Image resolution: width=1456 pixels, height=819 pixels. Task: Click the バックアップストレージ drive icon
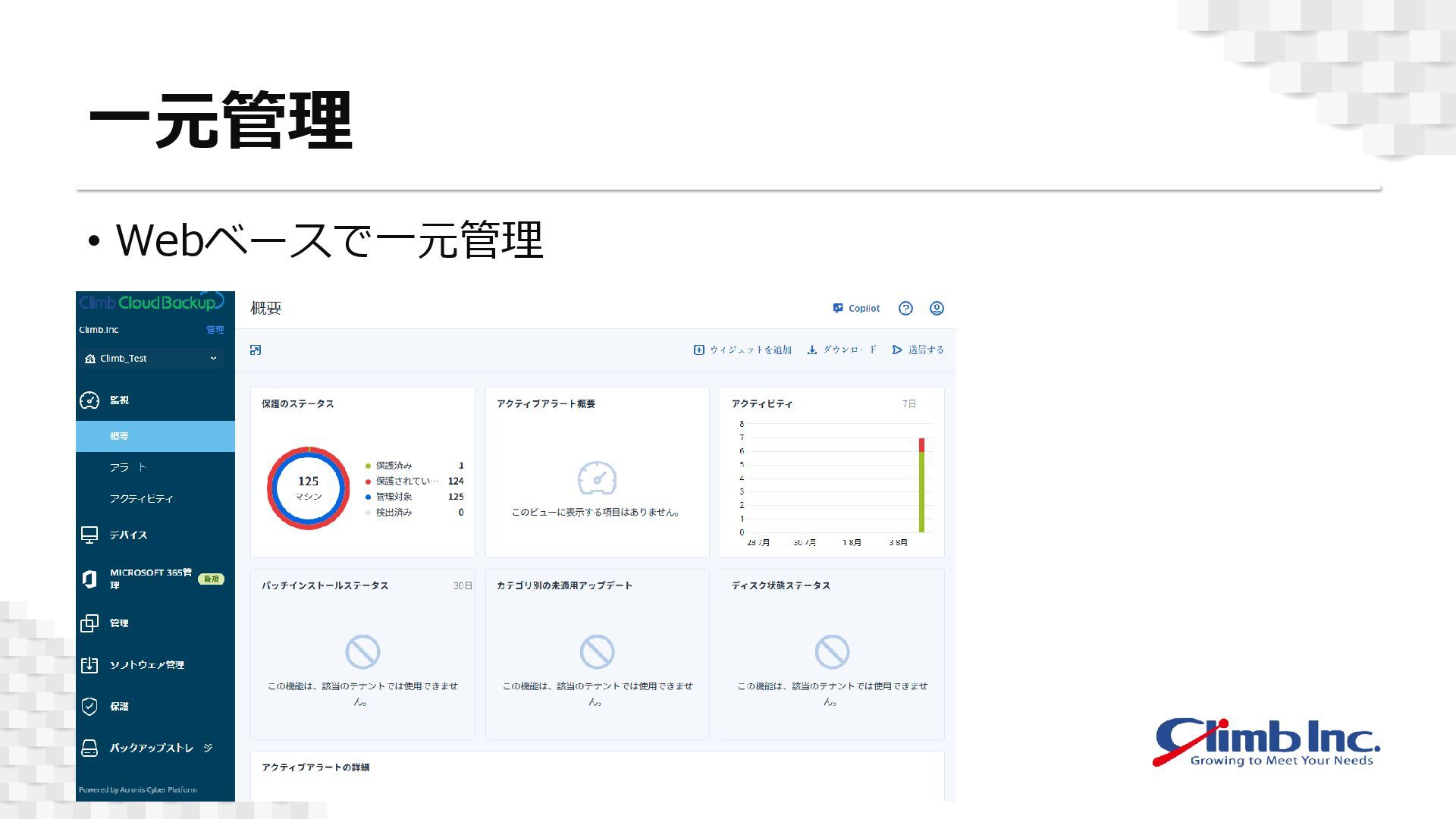coord(89,748)
